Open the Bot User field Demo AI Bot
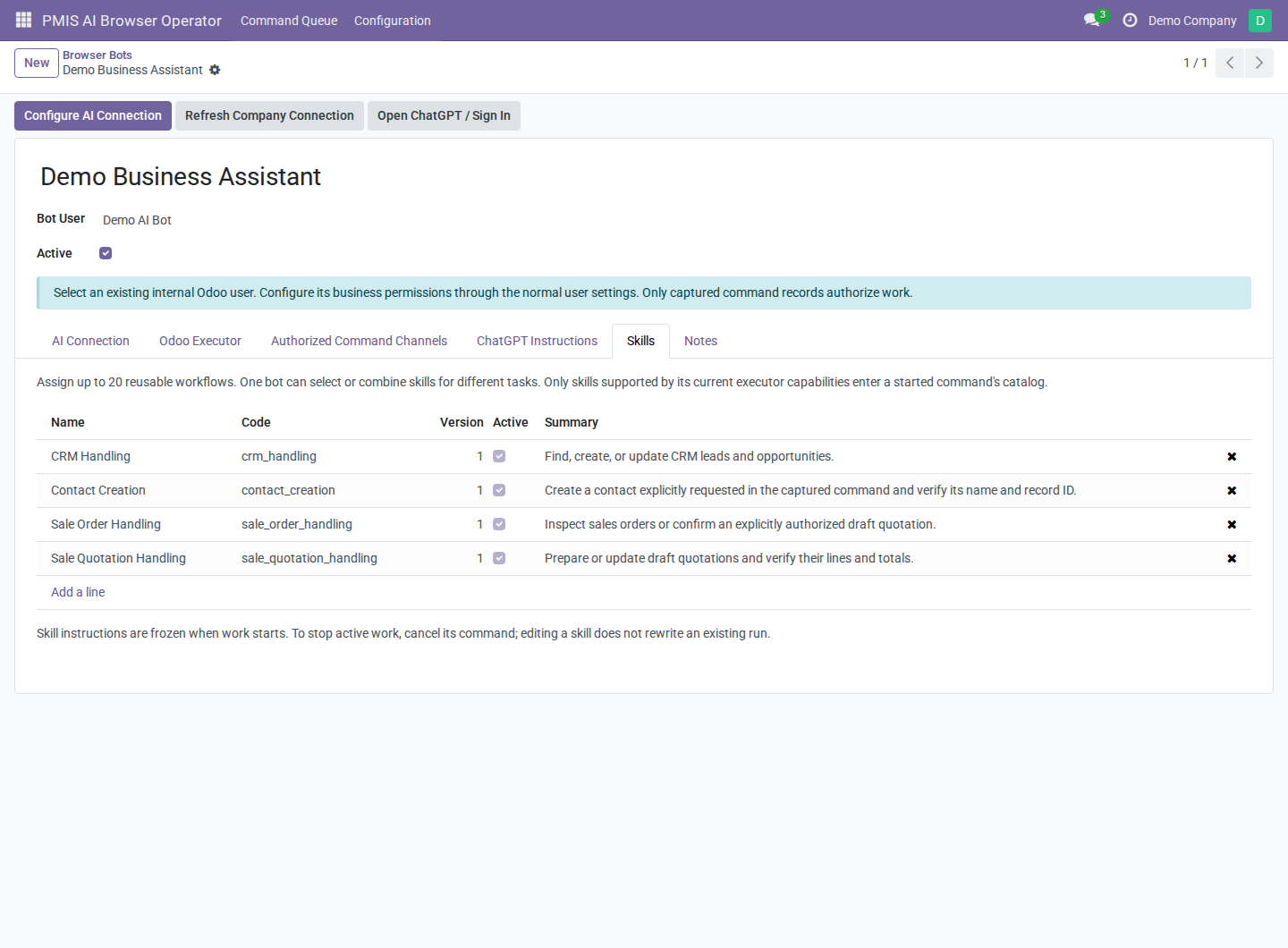The height and width of the screenshot is (948, 1288). (x=137, y=220)
